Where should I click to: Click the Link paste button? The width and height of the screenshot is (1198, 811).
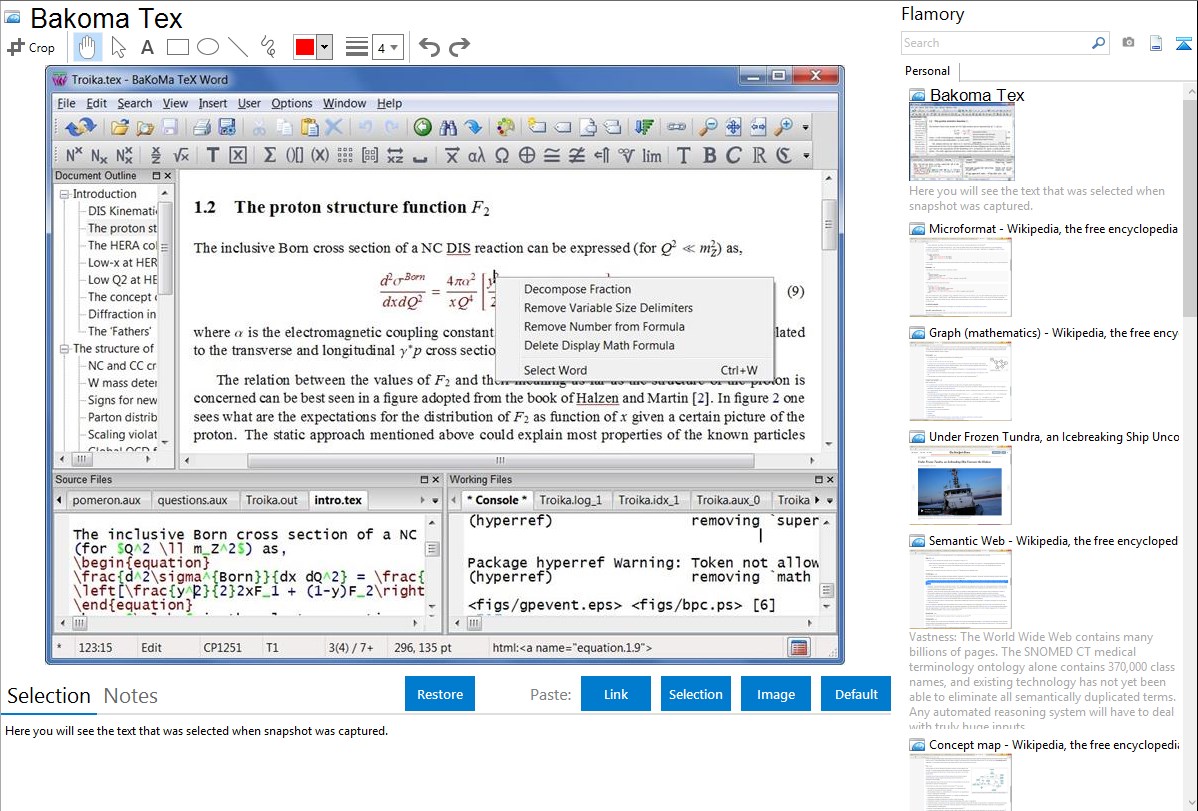coord(616,694)
